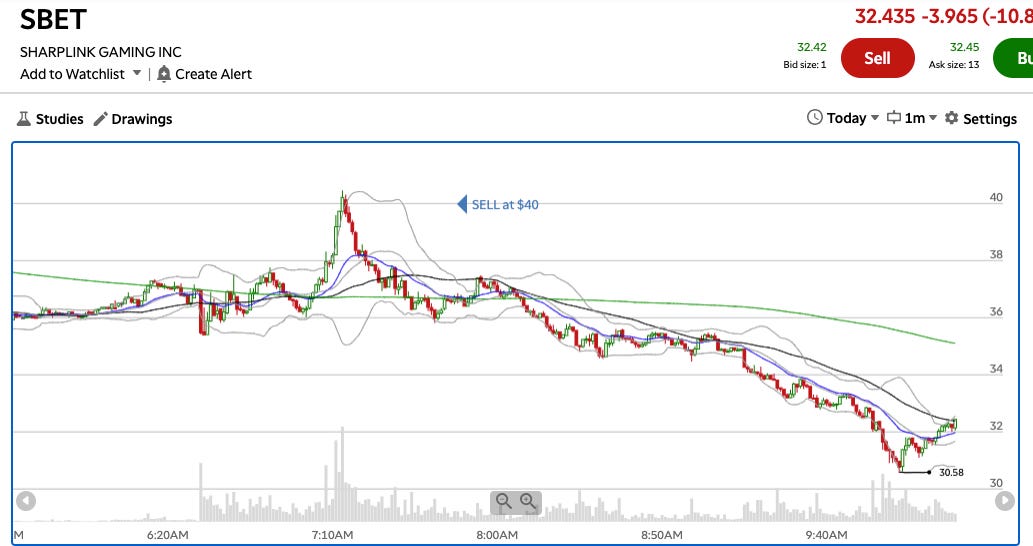Zoom in using the plus magnifier
The height and width of the screenshot is (546, 1033).
(x=528, y=502)
